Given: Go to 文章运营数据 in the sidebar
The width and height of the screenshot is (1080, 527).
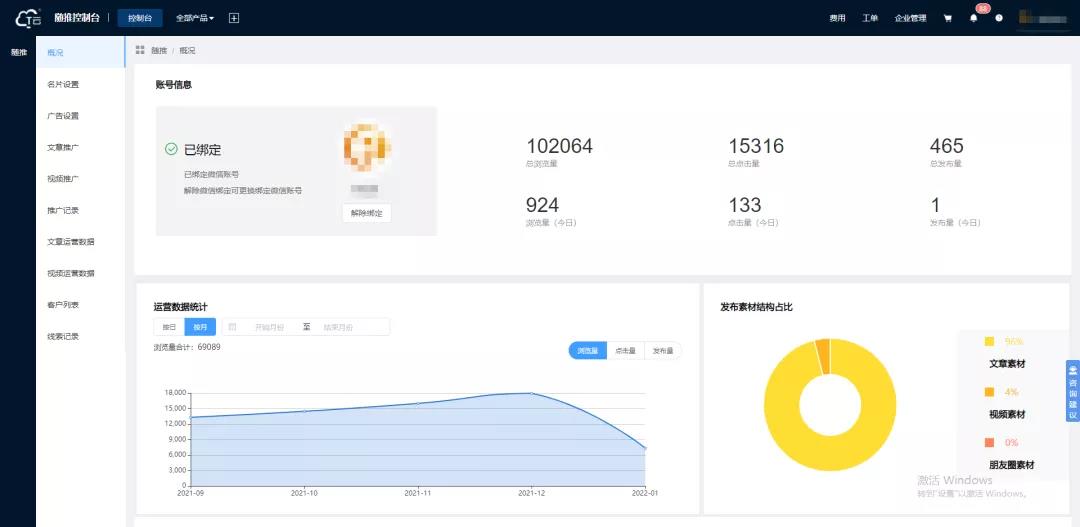Looking at the screenshot, I should 71,242.
